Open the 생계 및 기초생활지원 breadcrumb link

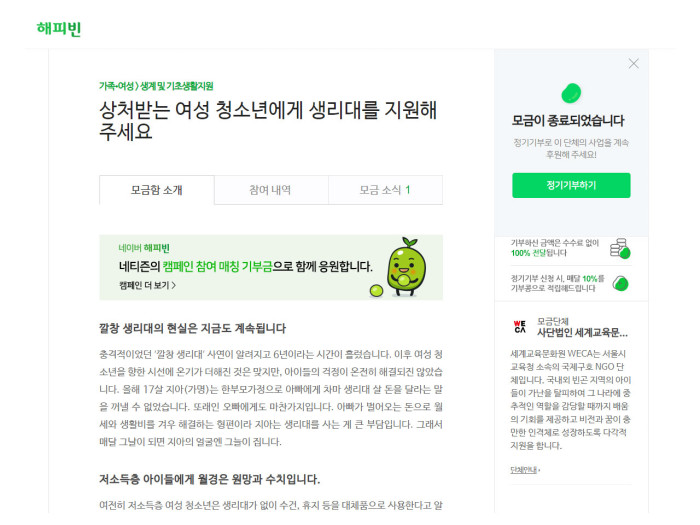177,86
